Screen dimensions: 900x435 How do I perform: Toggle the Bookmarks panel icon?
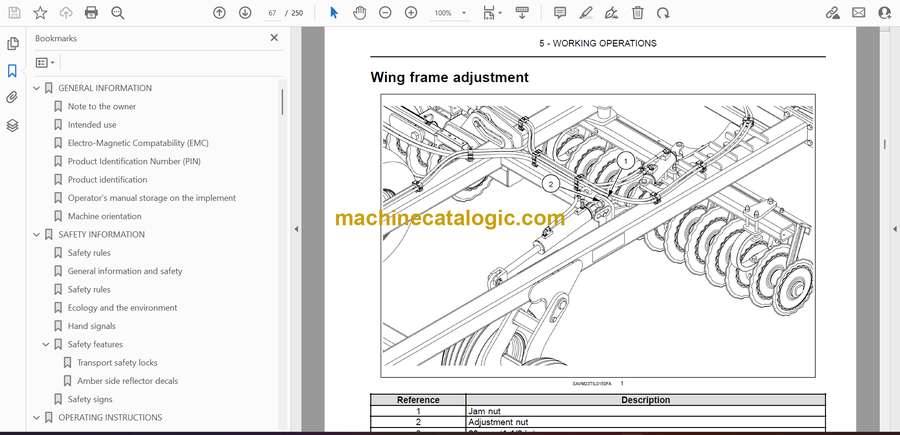click(x=12, y=71)
